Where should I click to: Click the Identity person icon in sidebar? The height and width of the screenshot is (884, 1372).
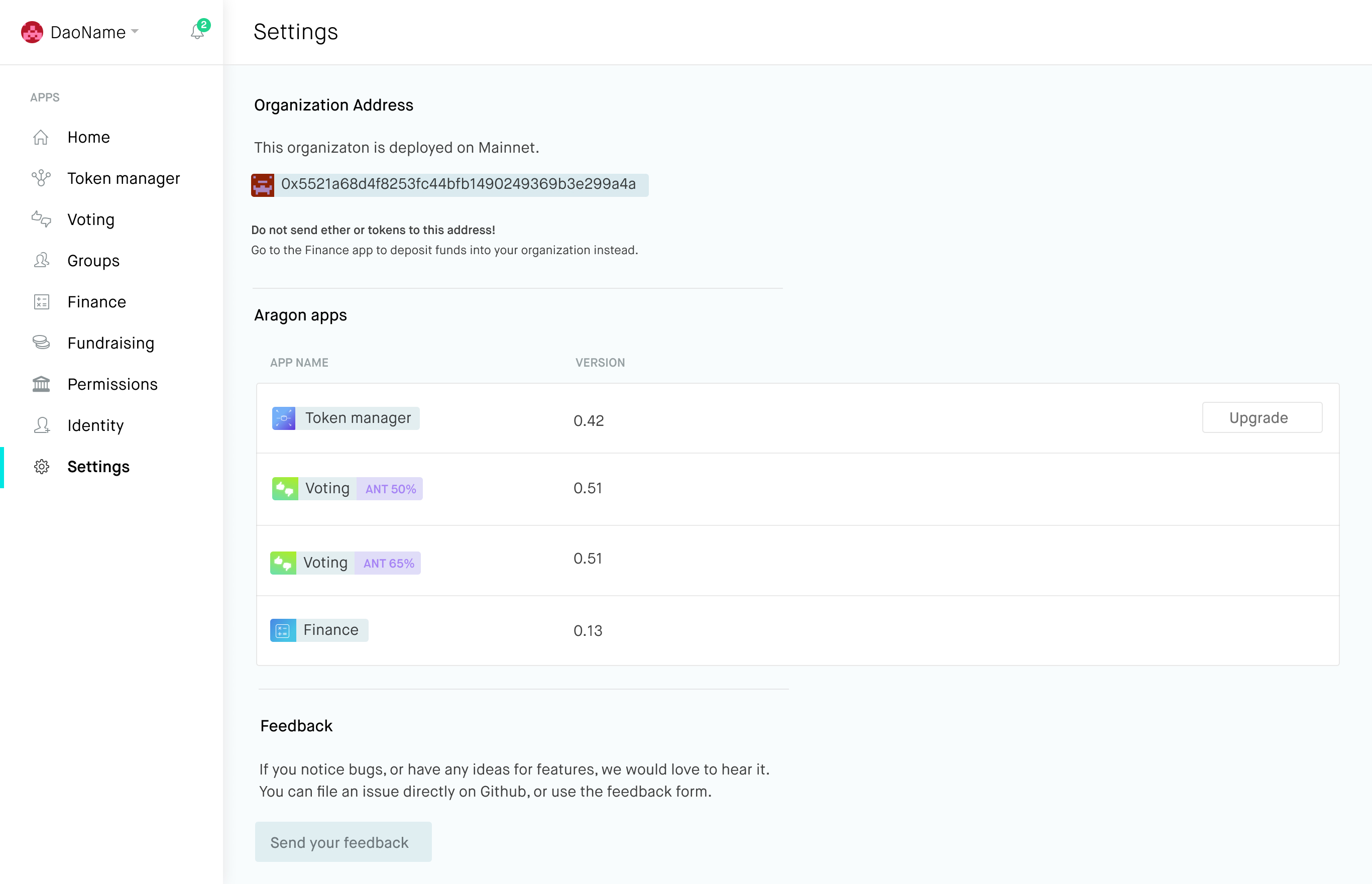(41, 425)
